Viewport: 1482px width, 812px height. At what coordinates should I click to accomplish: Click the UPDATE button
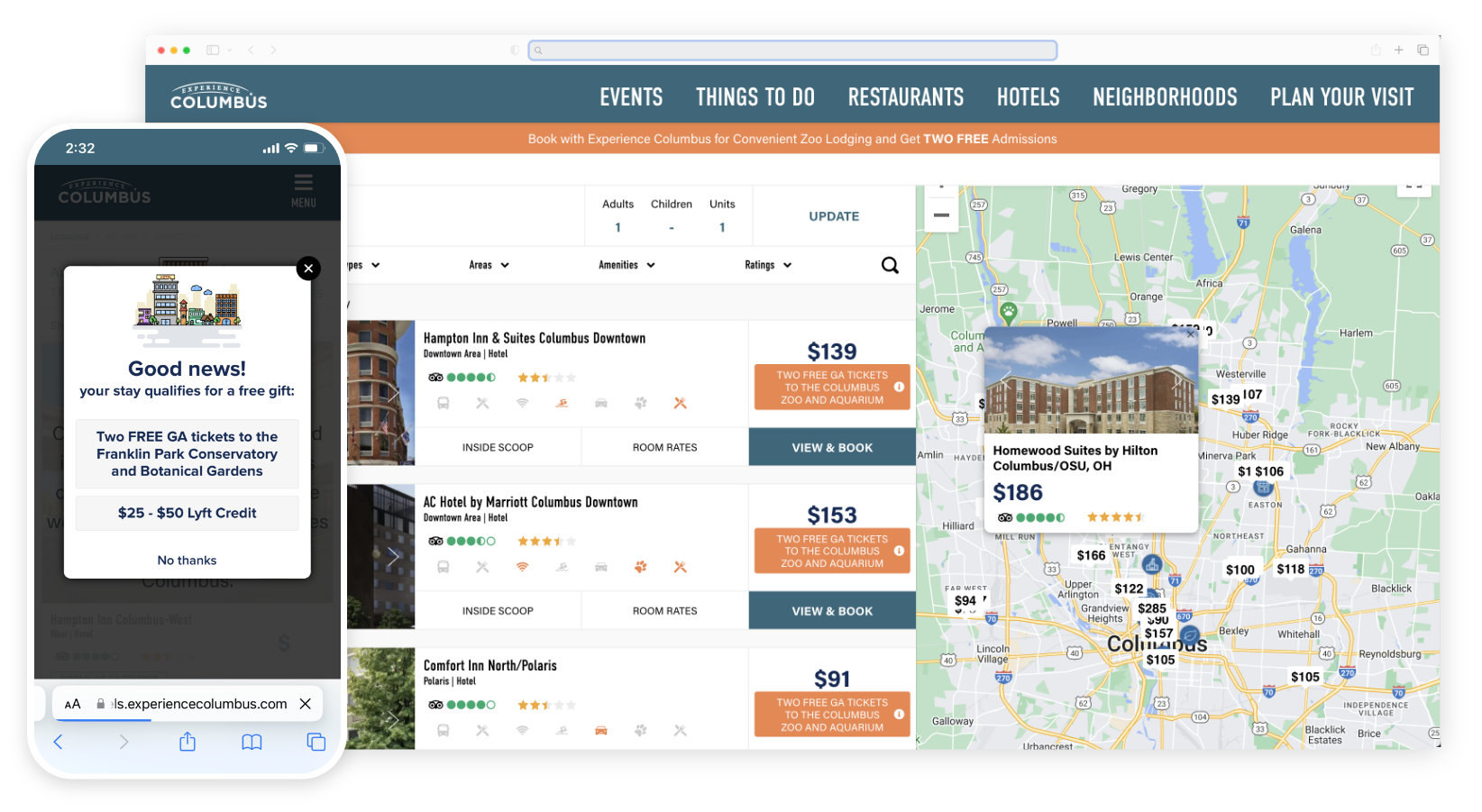pyautogui.click(x=834, y=216)
